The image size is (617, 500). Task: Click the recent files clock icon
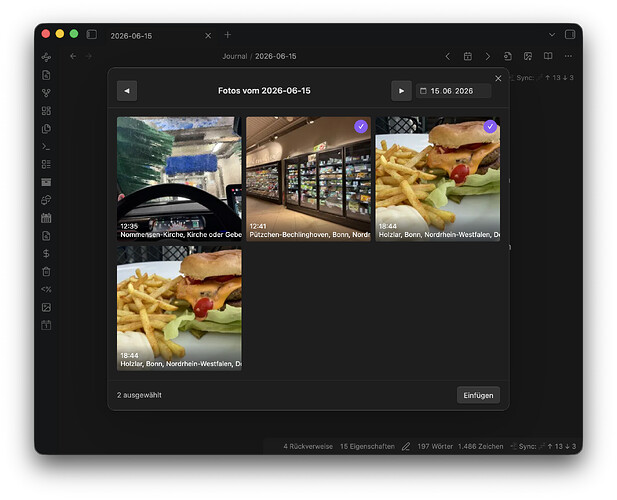(x=46, y=129)
